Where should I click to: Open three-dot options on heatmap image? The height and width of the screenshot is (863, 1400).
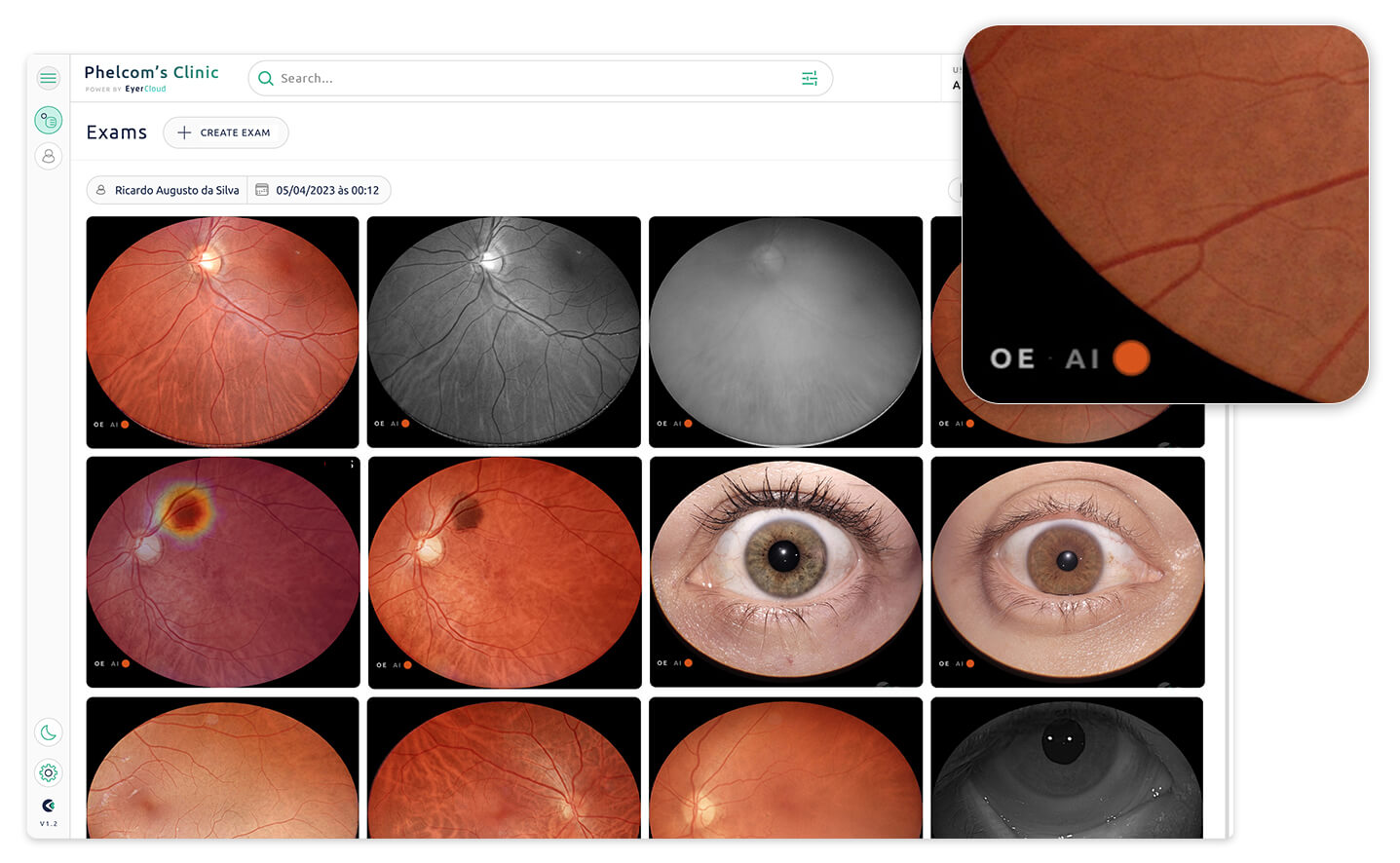tap(352, 465)
